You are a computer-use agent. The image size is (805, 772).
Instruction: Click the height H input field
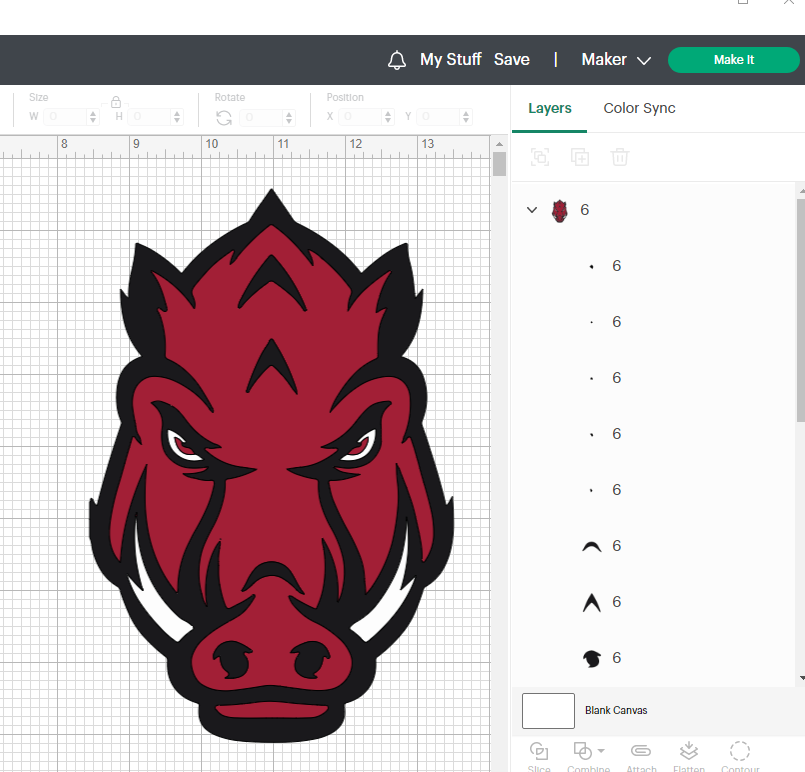(x=149, y=117)
